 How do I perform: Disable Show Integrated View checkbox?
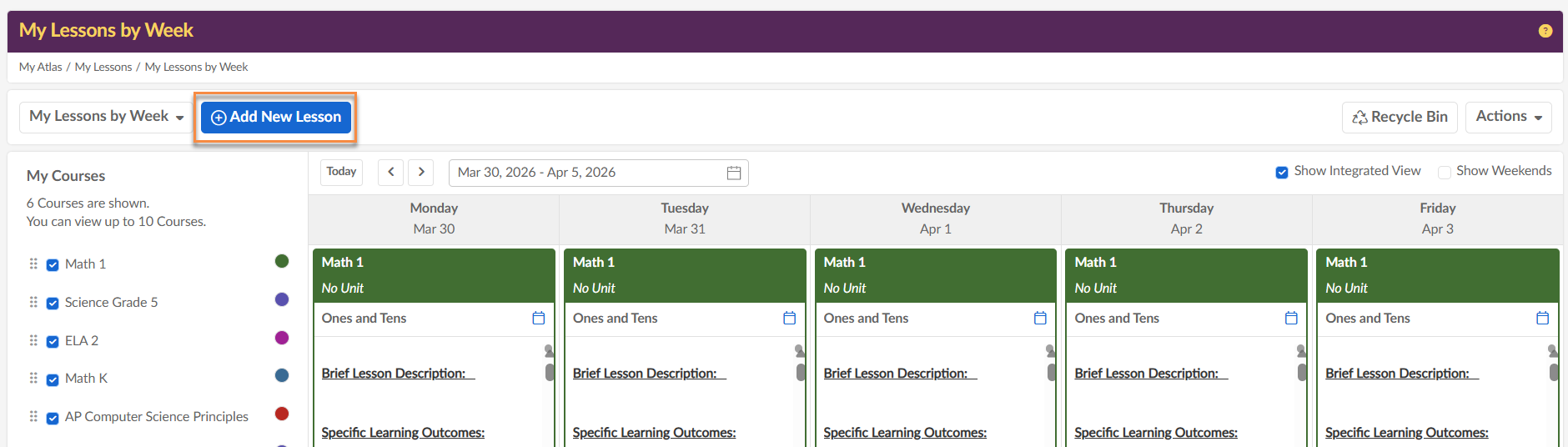coord(1281,172)
